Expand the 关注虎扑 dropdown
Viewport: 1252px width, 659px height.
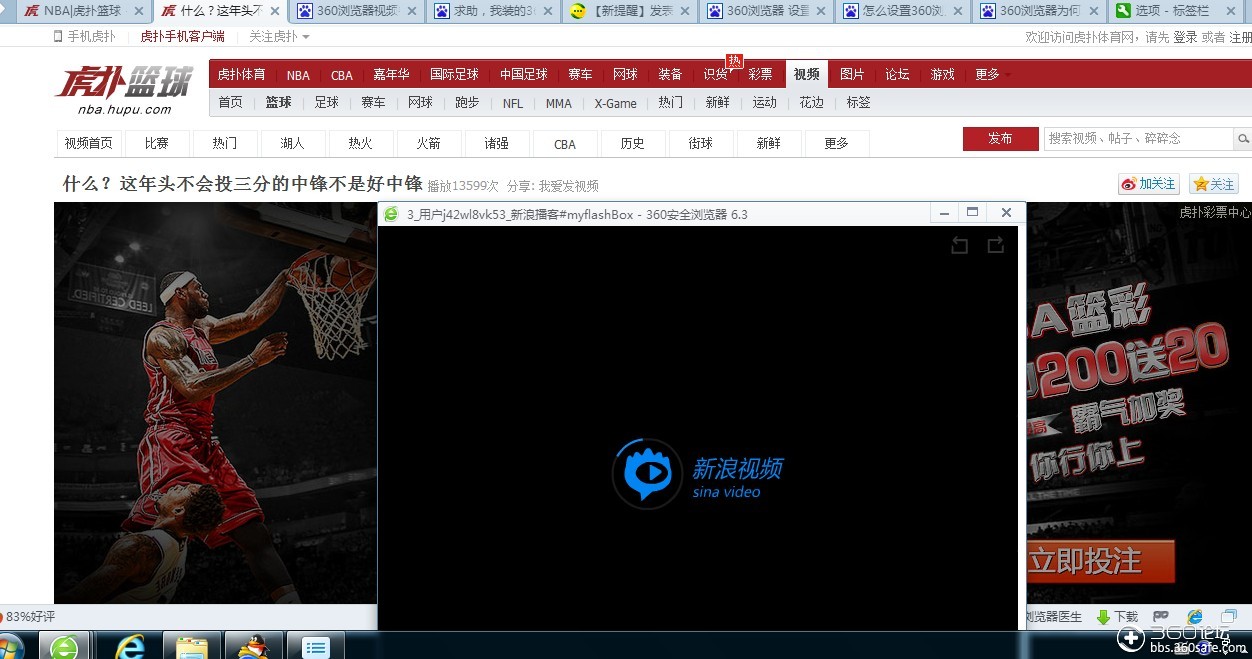coord(279,37)
